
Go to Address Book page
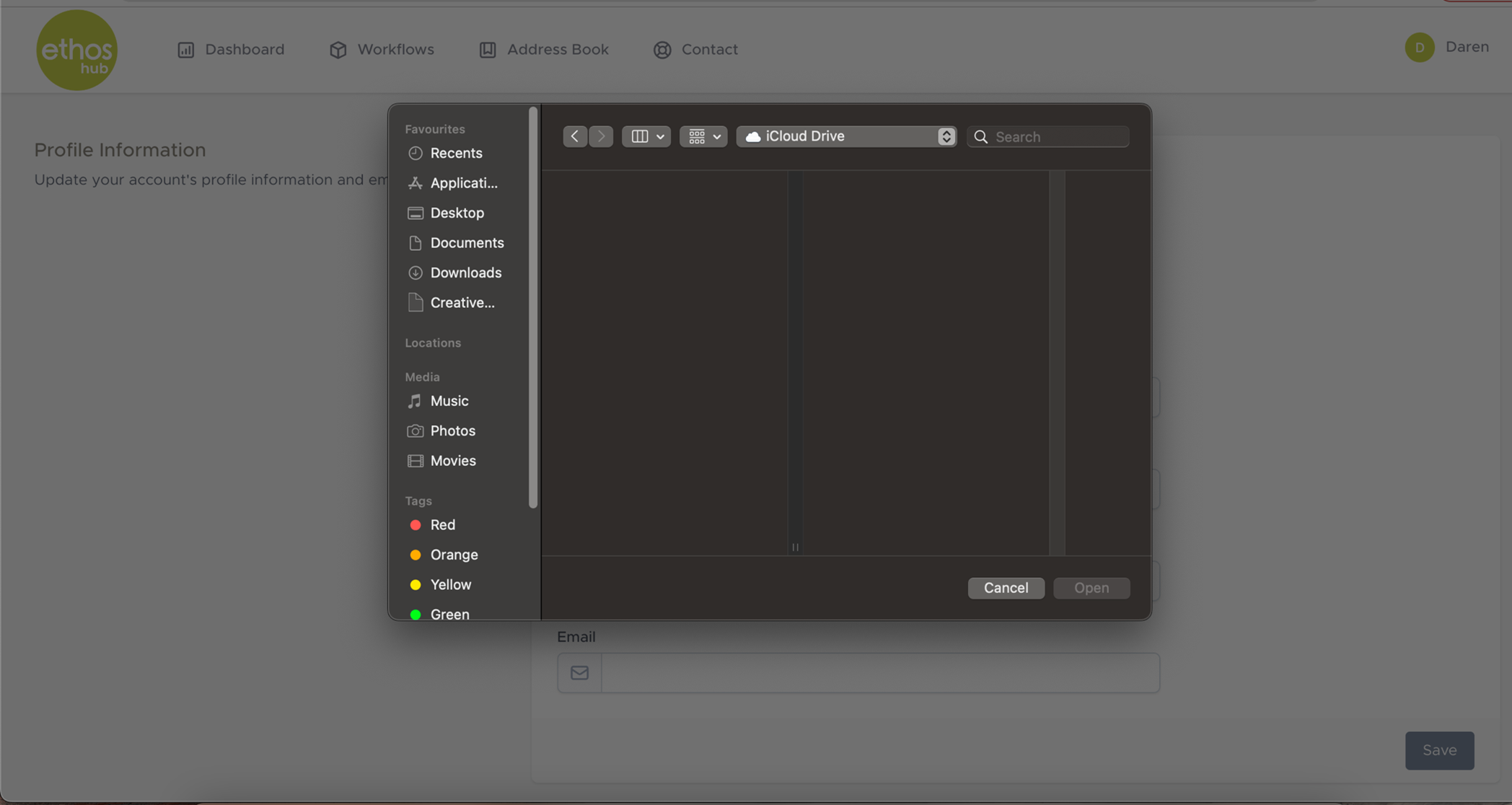pos(543,49)
